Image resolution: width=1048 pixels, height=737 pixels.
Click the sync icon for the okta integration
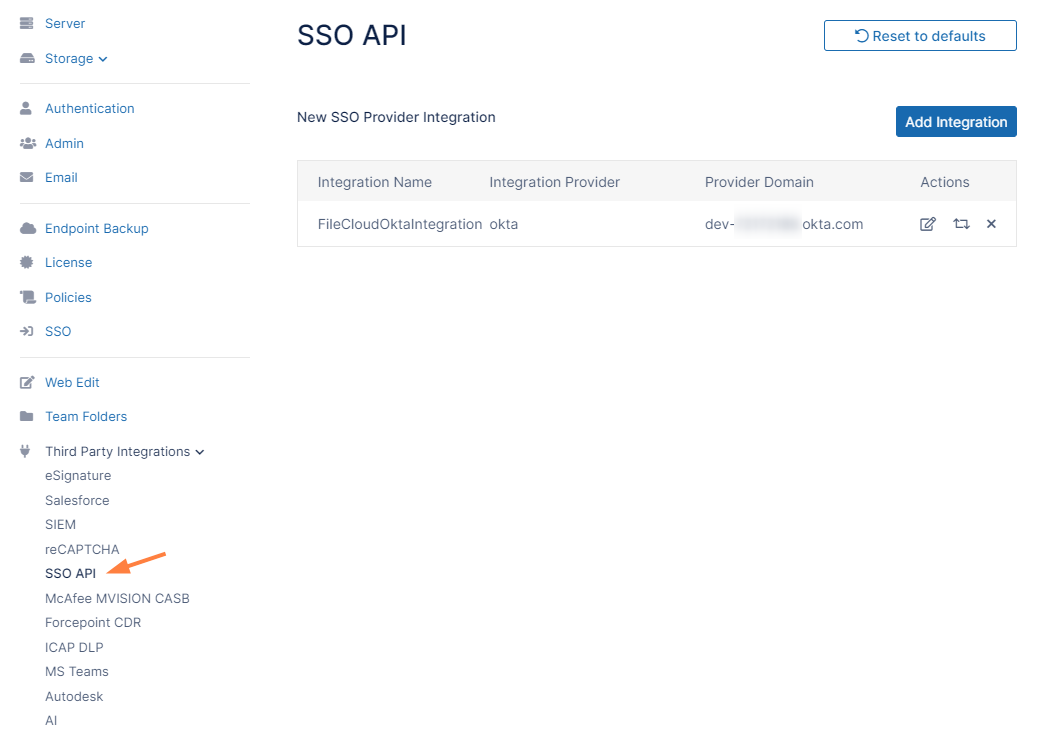961,224
